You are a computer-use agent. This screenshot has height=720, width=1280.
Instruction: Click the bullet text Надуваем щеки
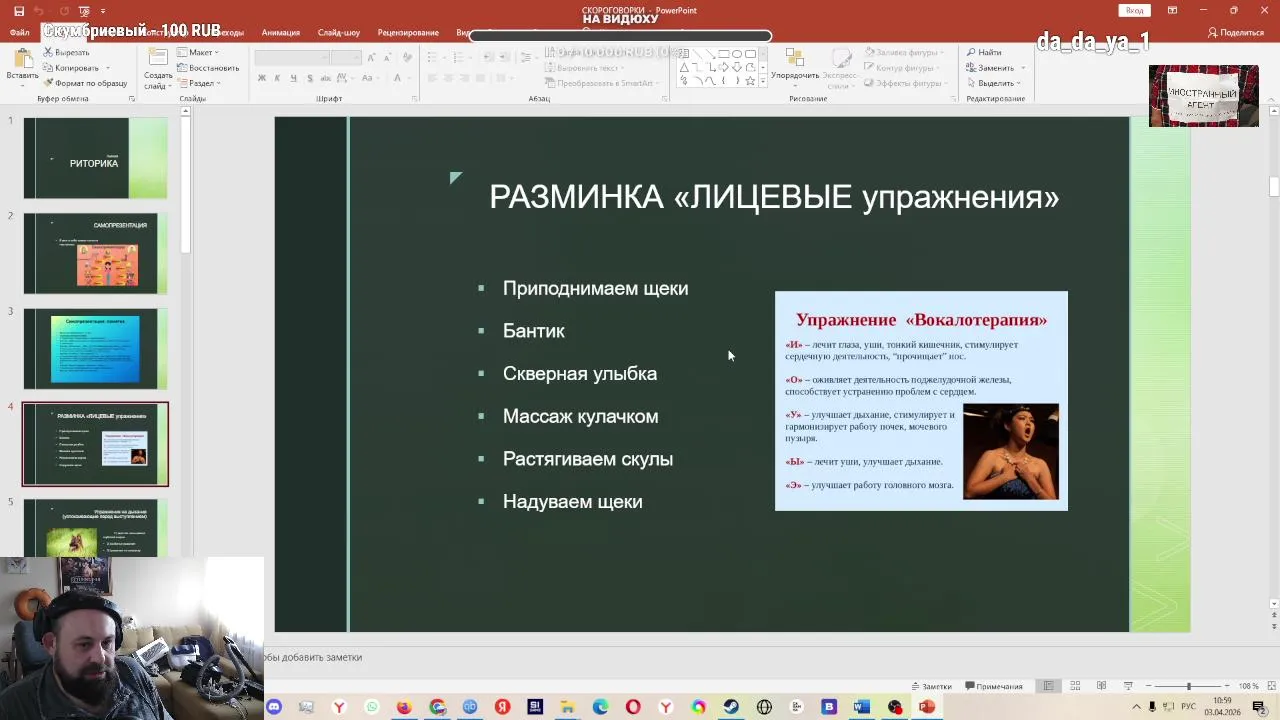(x=572, y=501)
